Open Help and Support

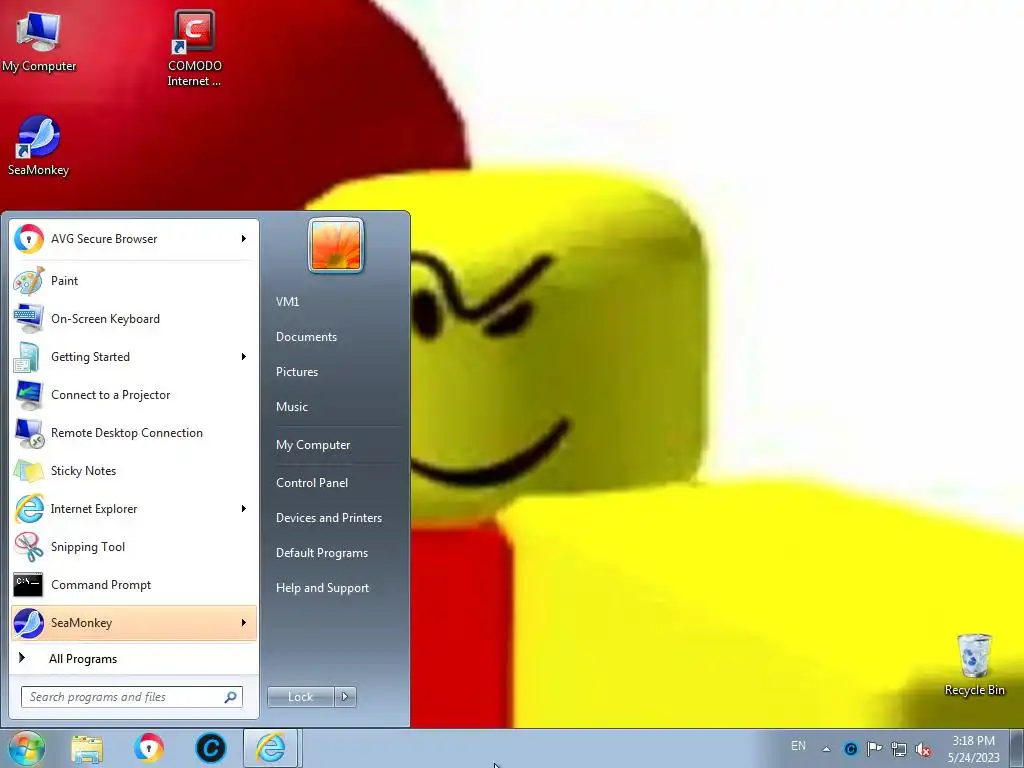322,588
